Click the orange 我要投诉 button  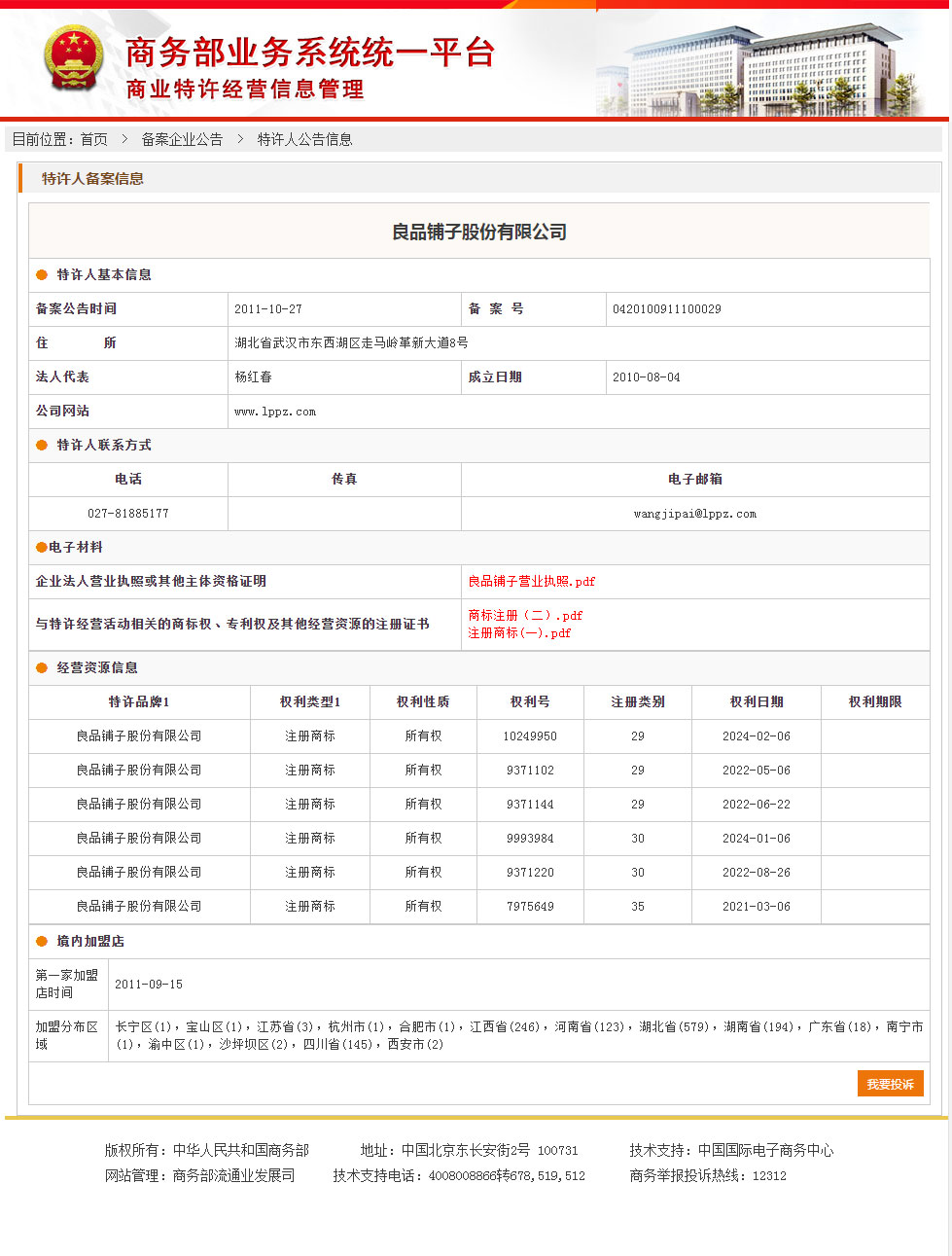(891, 1084)
